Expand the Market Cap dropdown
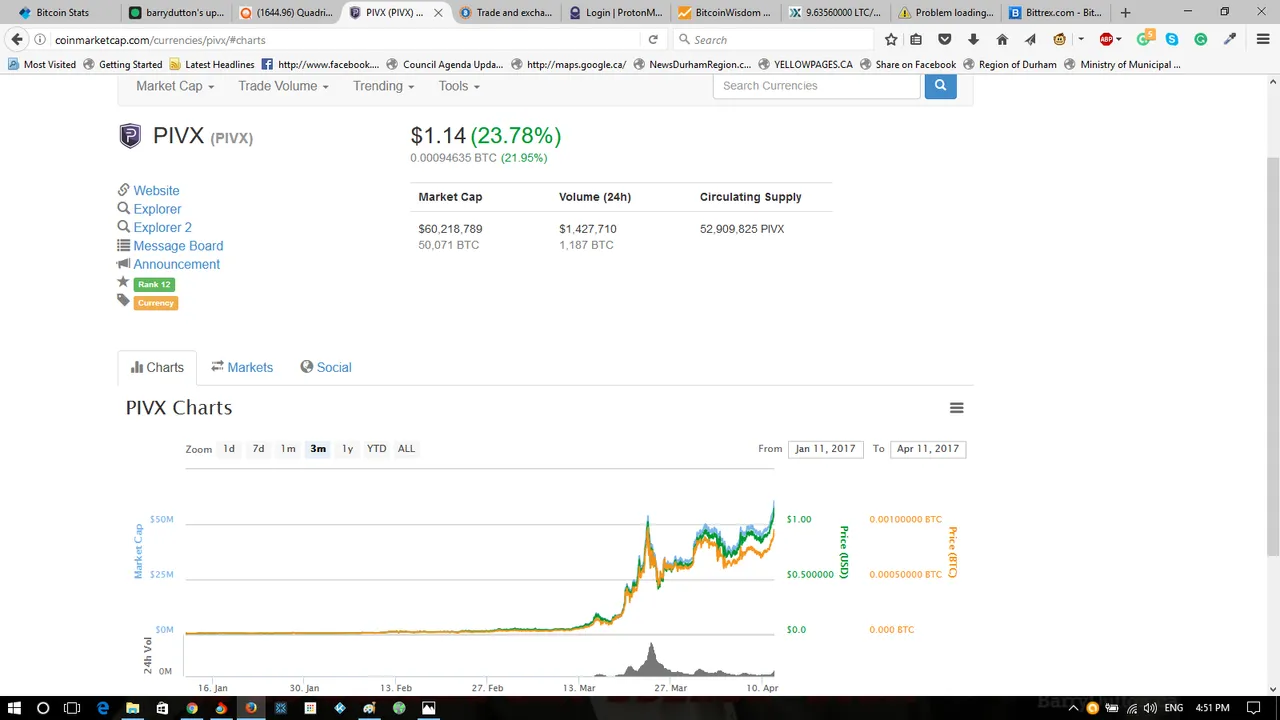1280x720 pixels. pos(175,86)
